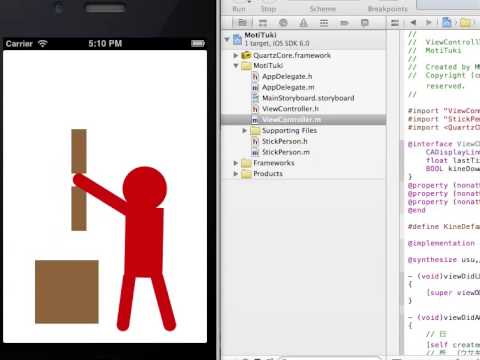Open the Search navigator magnifier icon
This screenshot has width=480, height=360.
[x=283, y=23]
